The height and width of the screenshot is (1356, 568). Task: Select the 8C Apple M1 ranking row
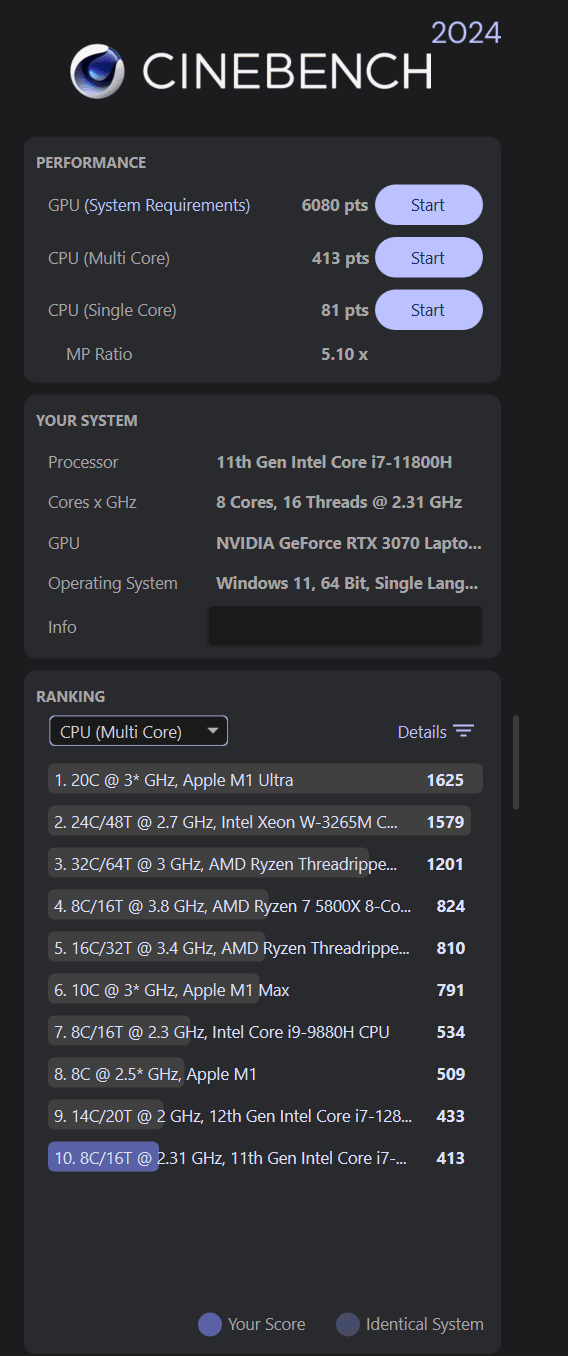coord(265,1073)
